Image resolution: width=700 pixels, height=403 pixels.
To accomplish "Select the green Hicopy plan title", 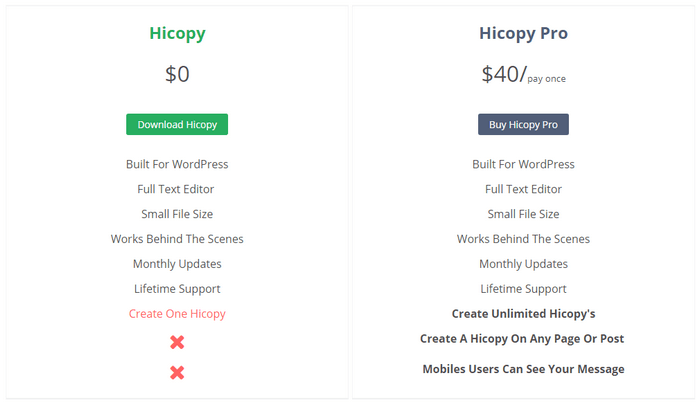I will click(x=177, y=33).
